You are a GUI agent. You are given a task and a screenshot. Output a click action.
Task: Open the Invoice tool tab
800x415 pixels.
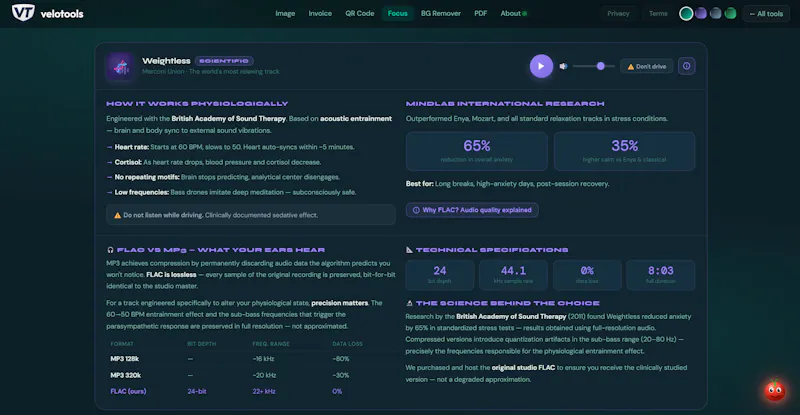(x=320, y=14)
